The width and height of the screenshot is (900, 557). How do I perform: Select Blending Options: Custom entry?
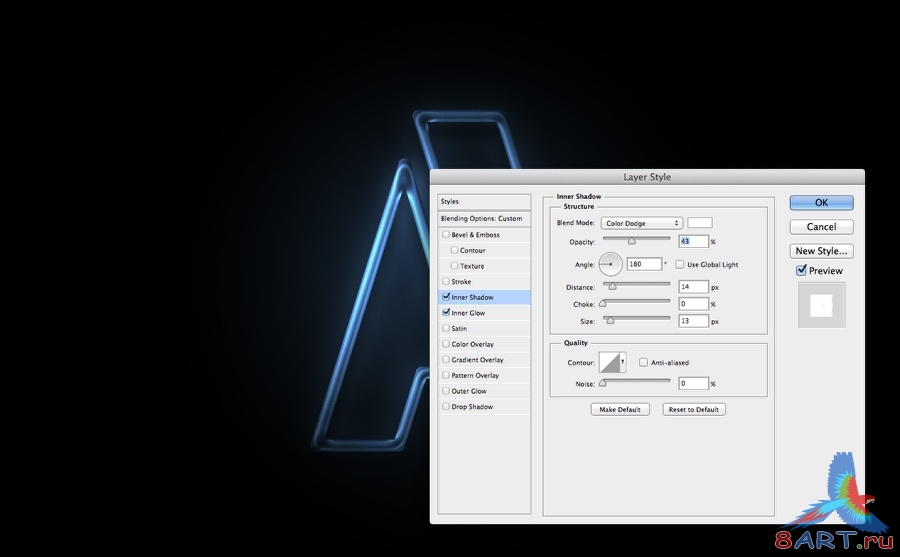pos(484,218)
